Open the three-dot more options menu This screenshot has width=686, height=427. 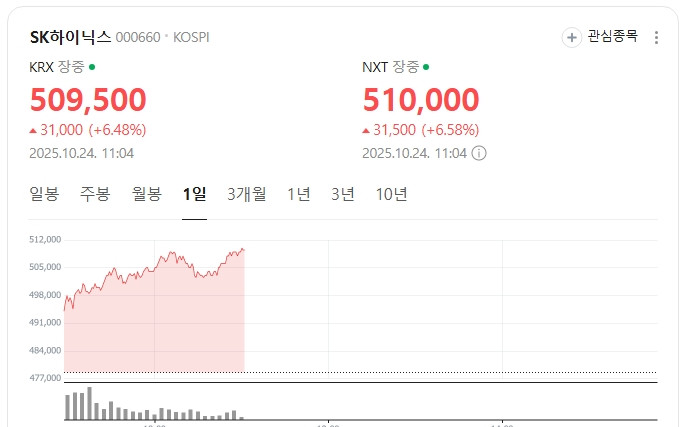[656, 38]
